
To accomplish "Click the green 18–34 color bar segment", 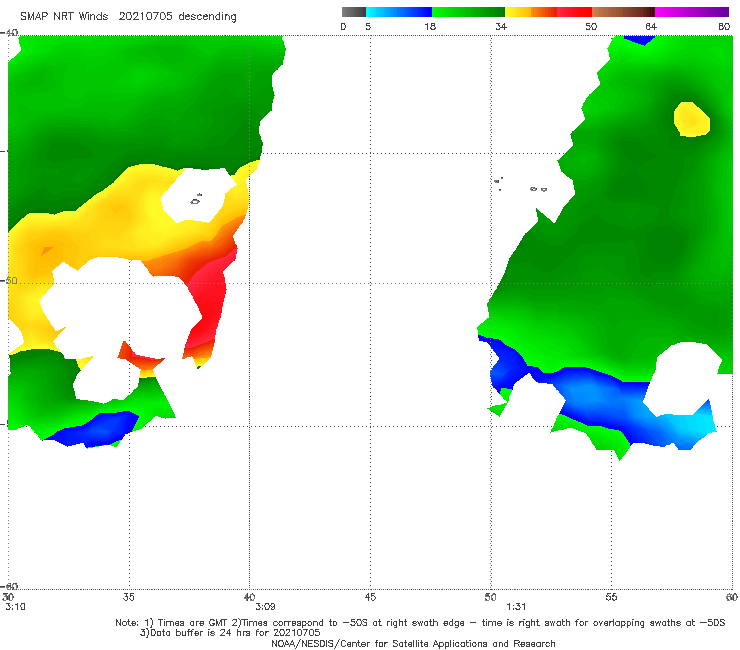I will 468,12.
